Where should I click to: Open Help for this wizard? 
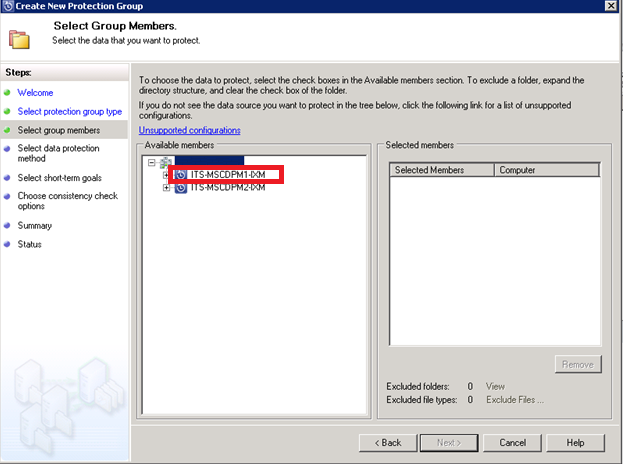(x=575, y=443)
